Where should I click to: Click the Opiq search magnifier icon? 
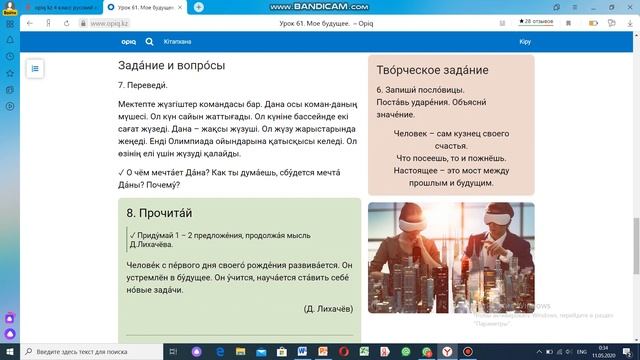pyautogui.click(x=149, y=42)
